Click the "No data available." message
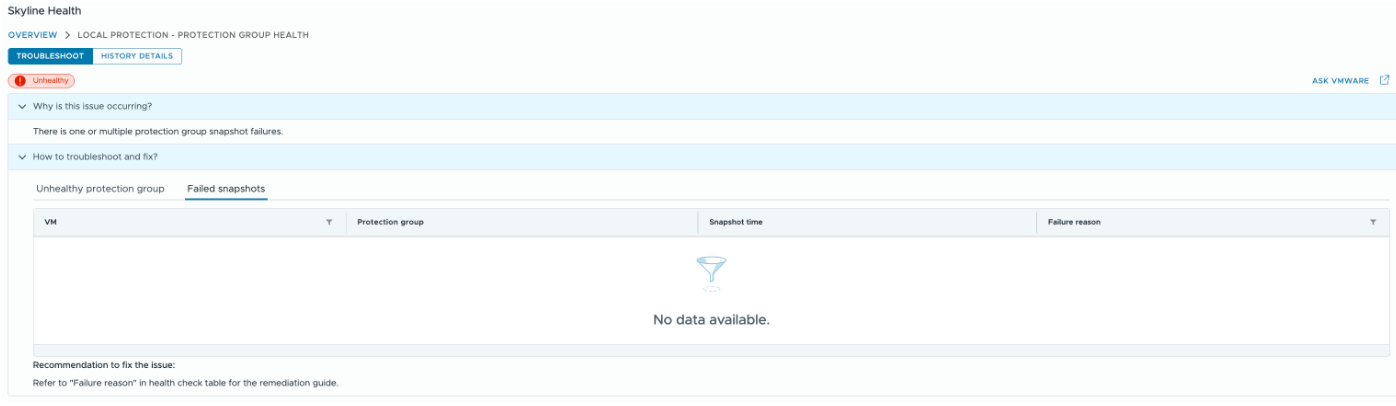 coord(711,320)
